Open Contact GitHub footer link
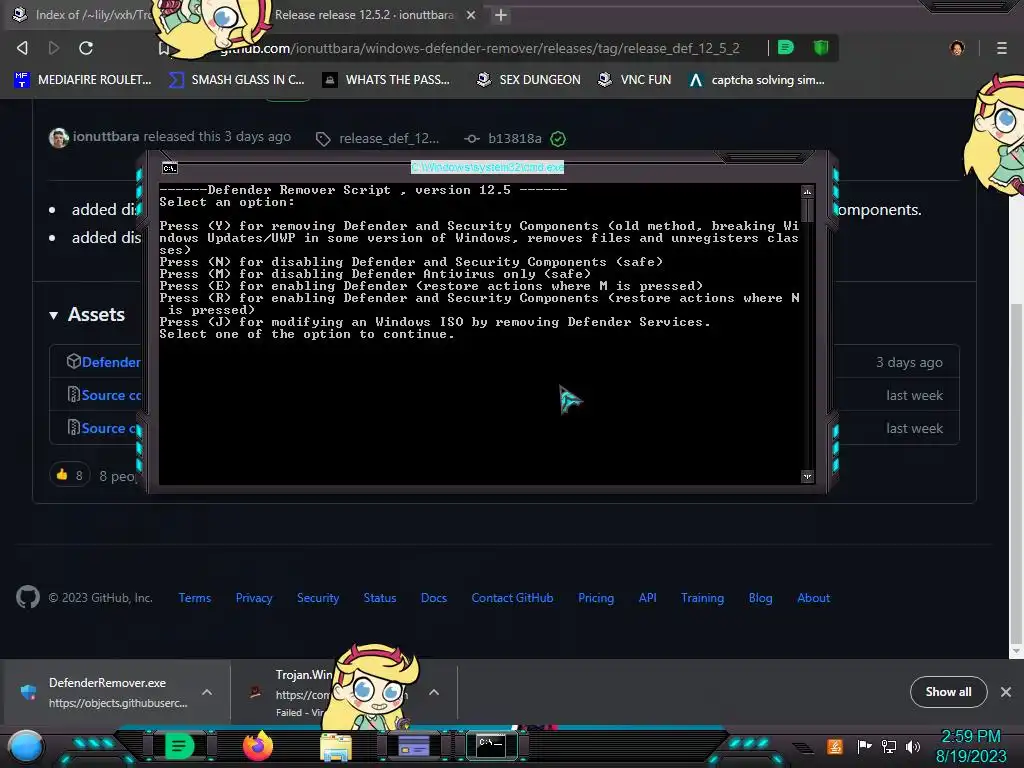Screen dimensions: 1024x768 [x=513, y=598]
